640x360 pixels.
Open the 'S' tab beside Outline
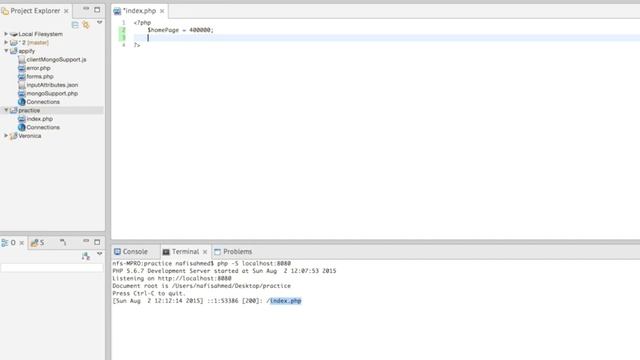38,243
